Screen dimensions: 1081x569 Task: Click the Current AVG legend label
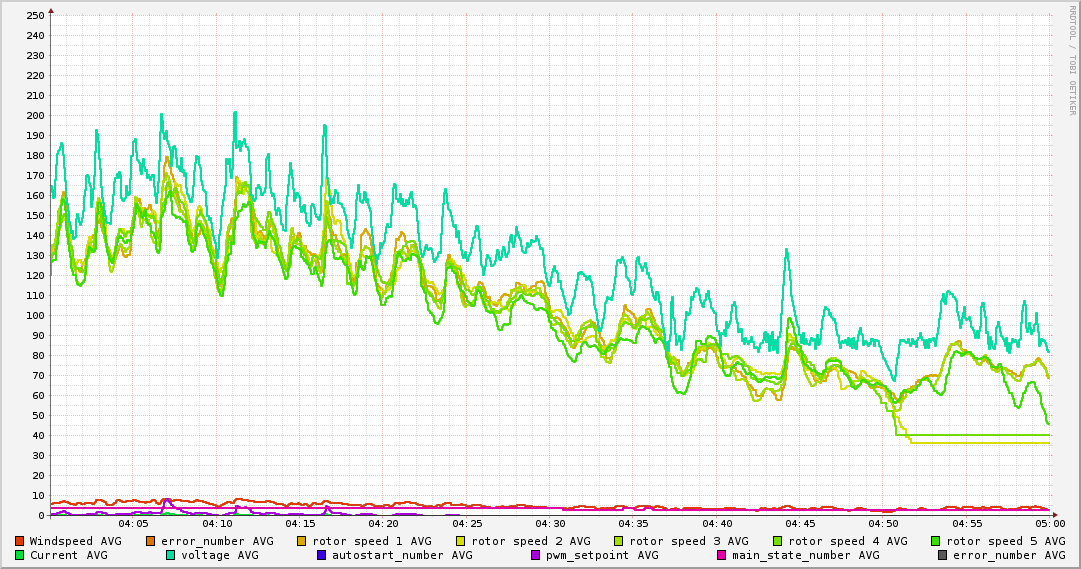point(68,555)
